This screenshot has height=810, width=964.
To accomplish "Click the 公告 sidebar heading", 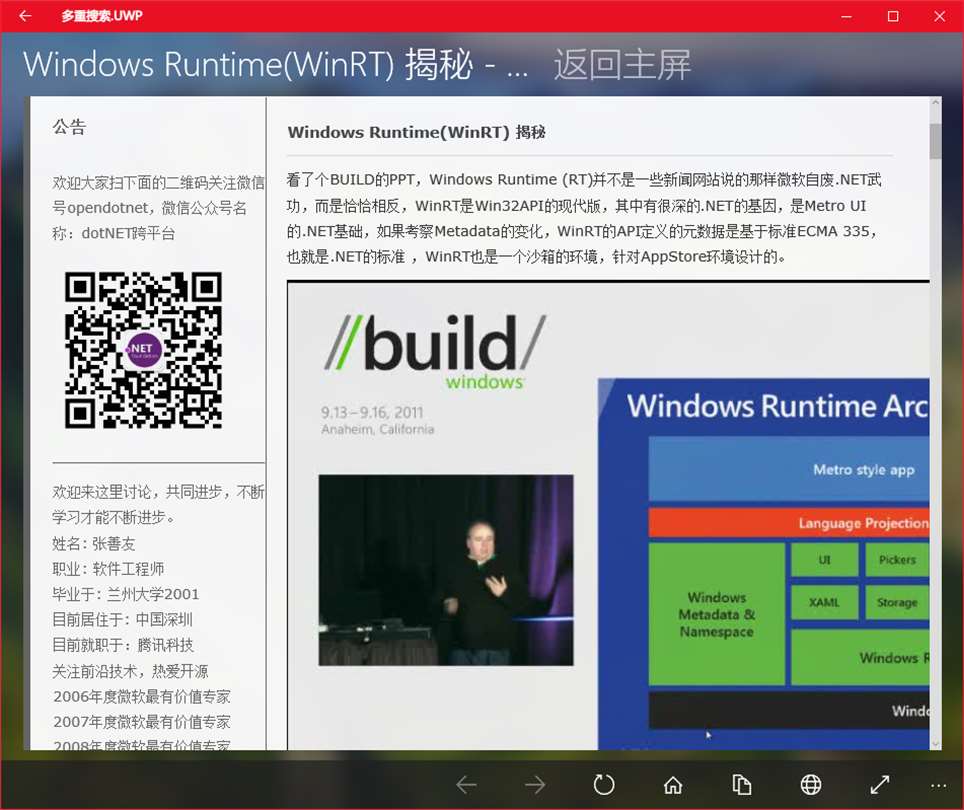I will coord(69,127).
